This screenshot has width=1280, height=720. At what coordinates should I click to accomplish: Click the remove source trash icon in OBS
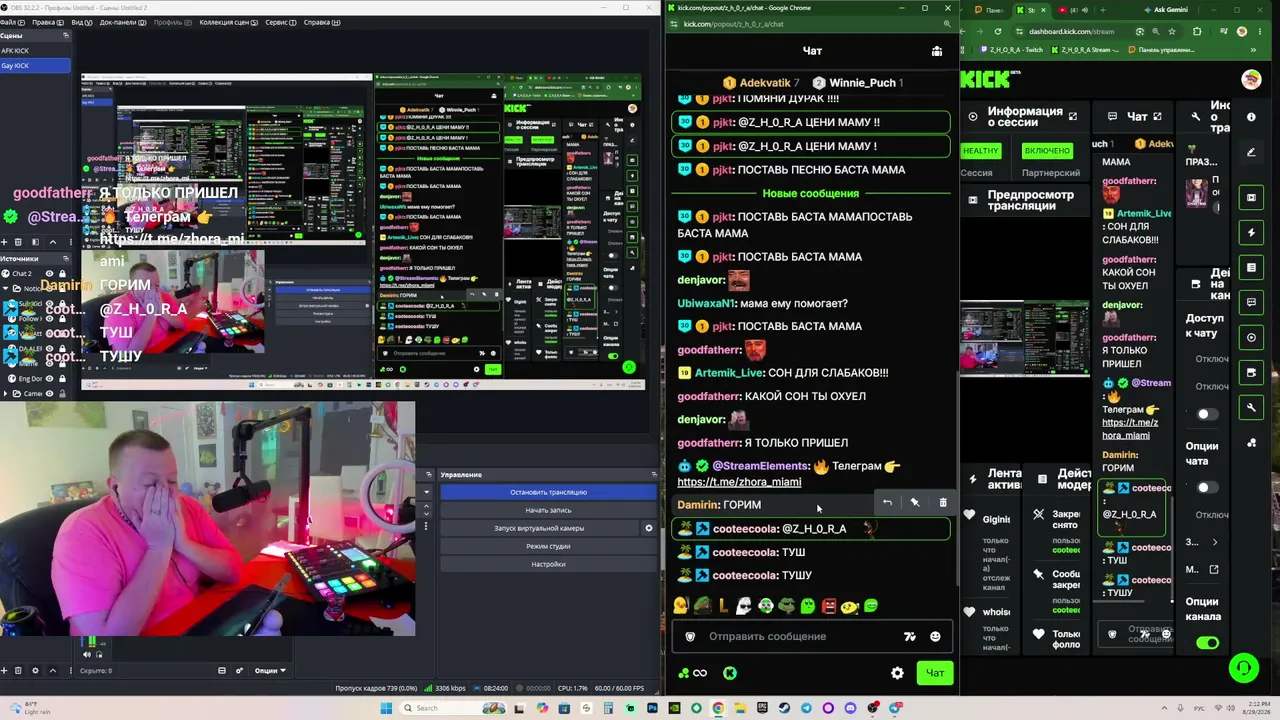[19, 670]
